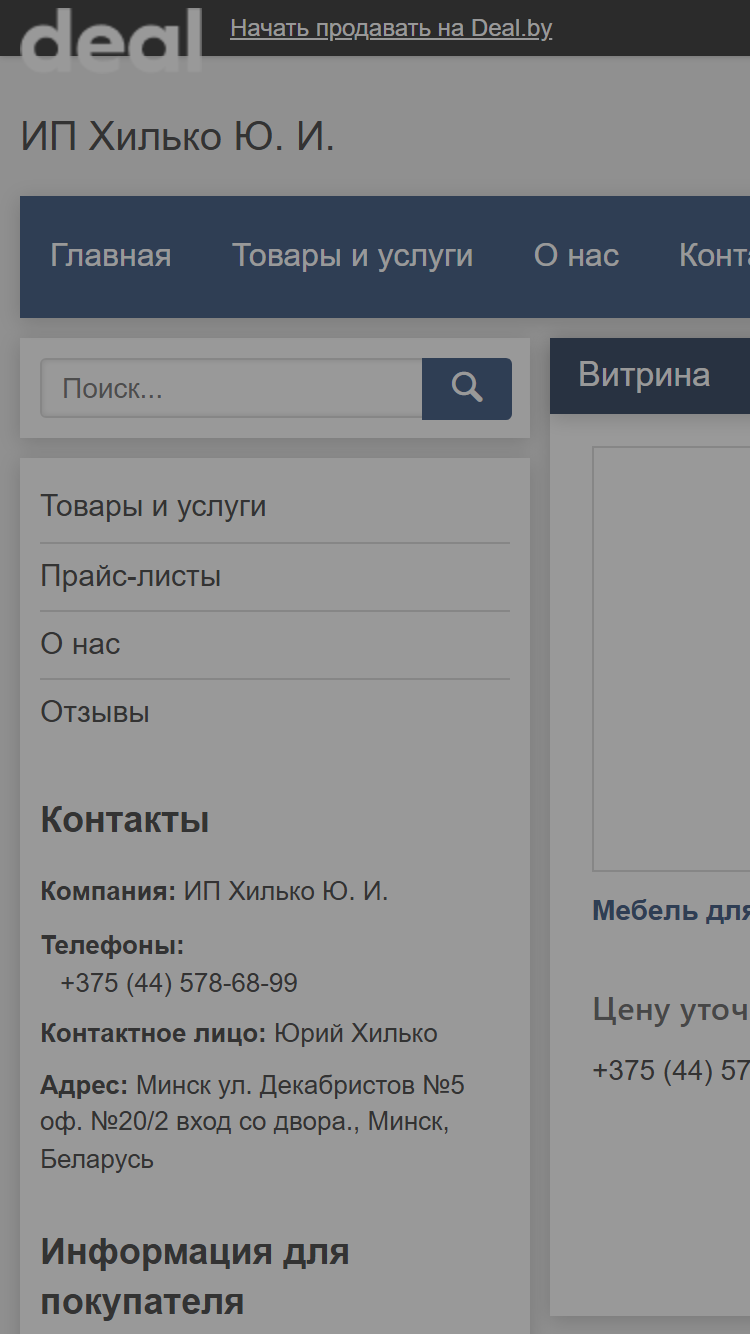Open the 'Начать продавать на Deal.by' link
The height and width of the screenshot is (1334, 750).
[391, 28]
